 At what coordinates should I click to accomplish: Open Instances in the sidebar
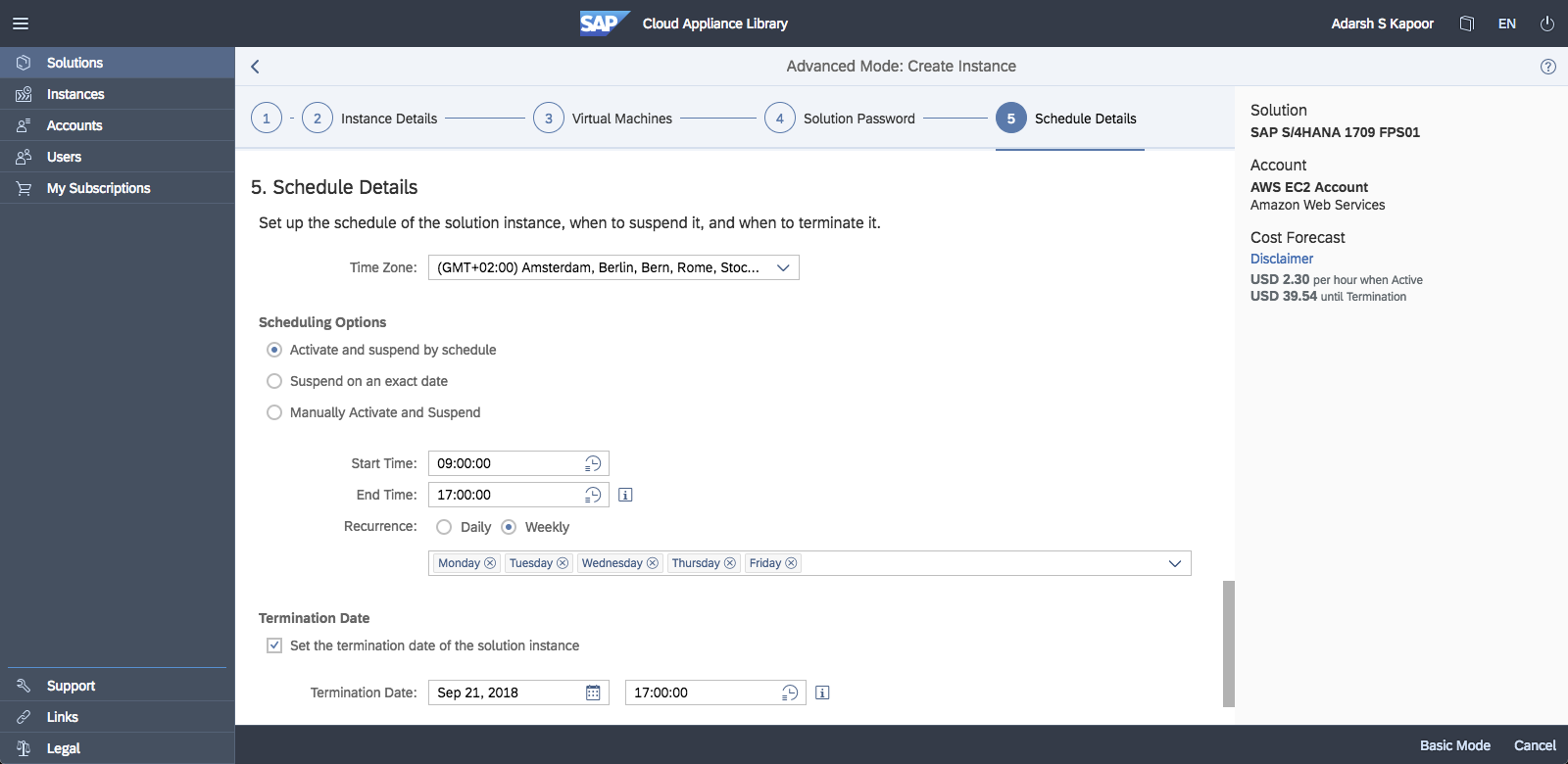click(118, 94)
